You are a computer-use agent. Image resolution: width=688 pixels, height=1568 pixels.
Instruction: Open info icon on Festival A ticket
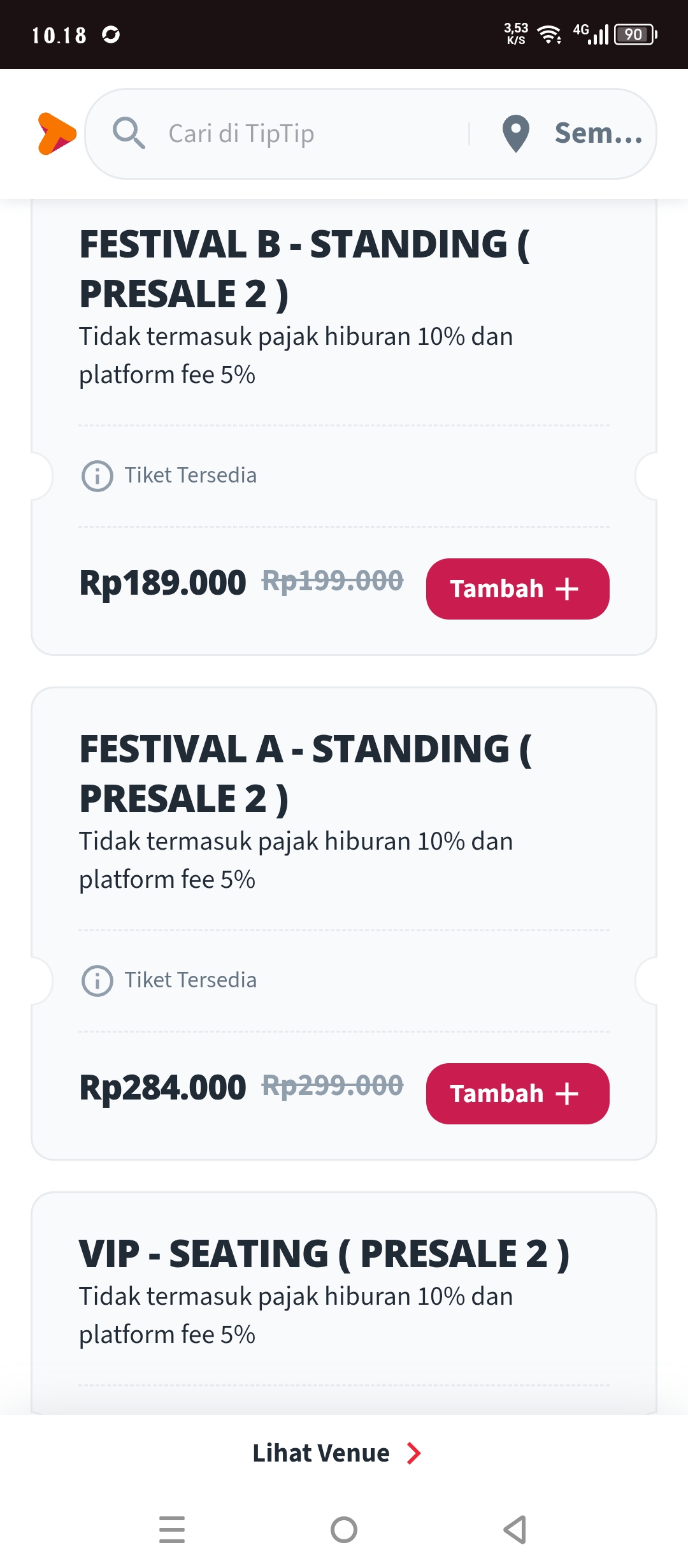click(97, 981)
